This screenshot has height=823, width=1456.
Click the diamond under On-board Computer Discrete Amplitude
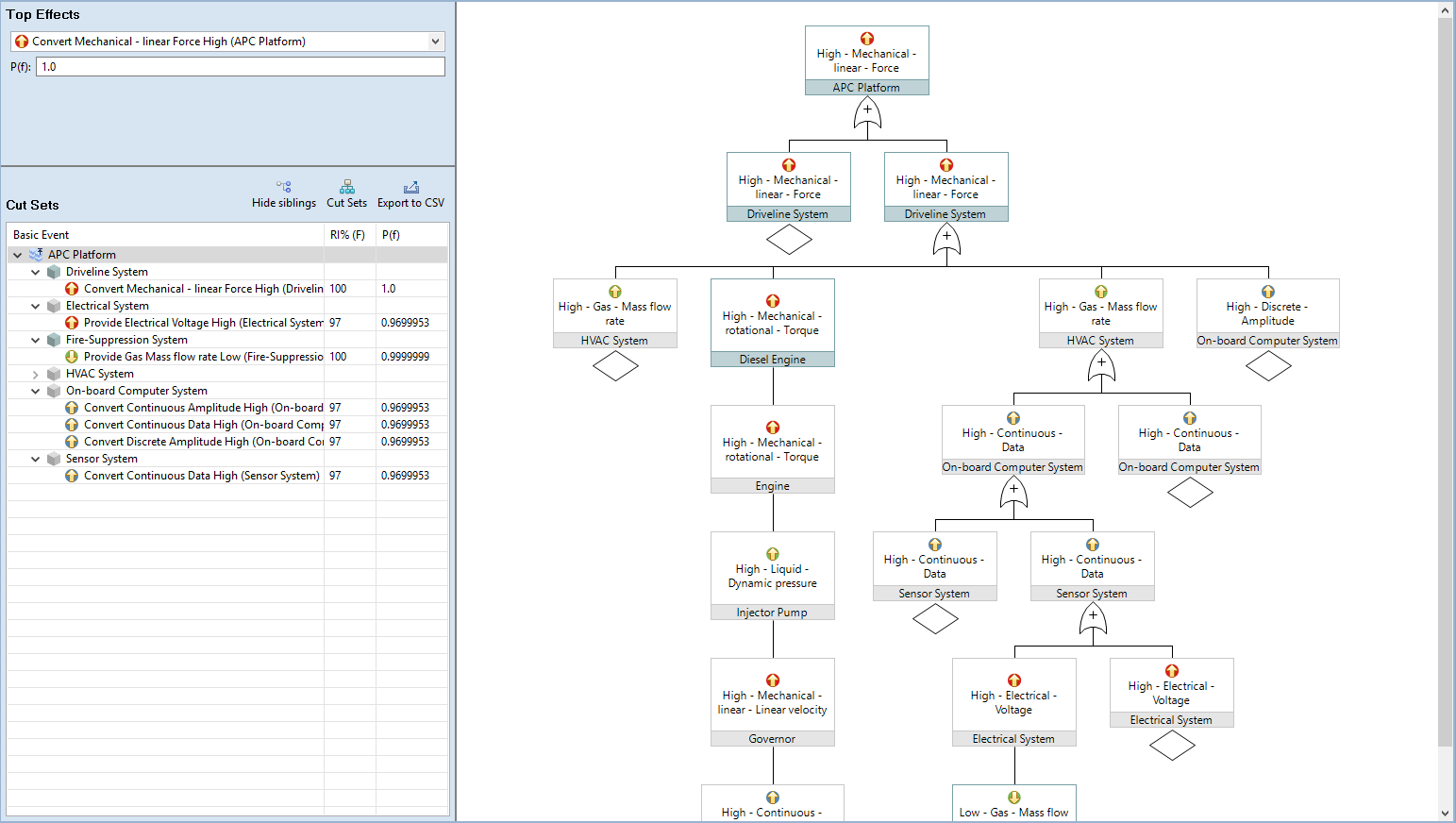click(1267, 366)
